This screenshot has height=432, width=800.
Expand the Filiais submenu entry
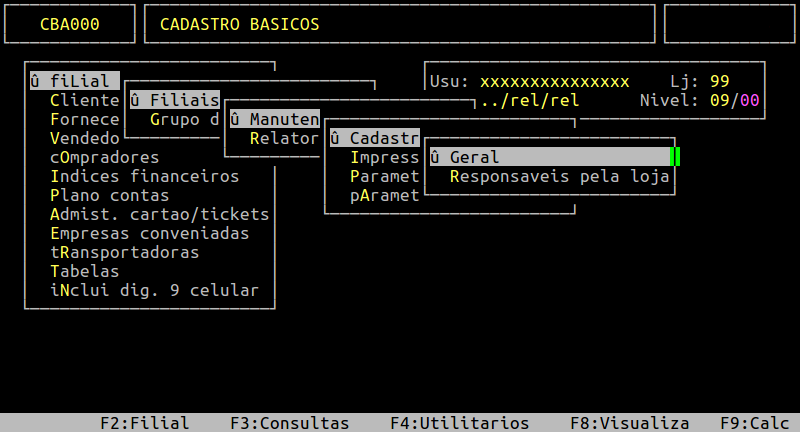coord(175,100)
